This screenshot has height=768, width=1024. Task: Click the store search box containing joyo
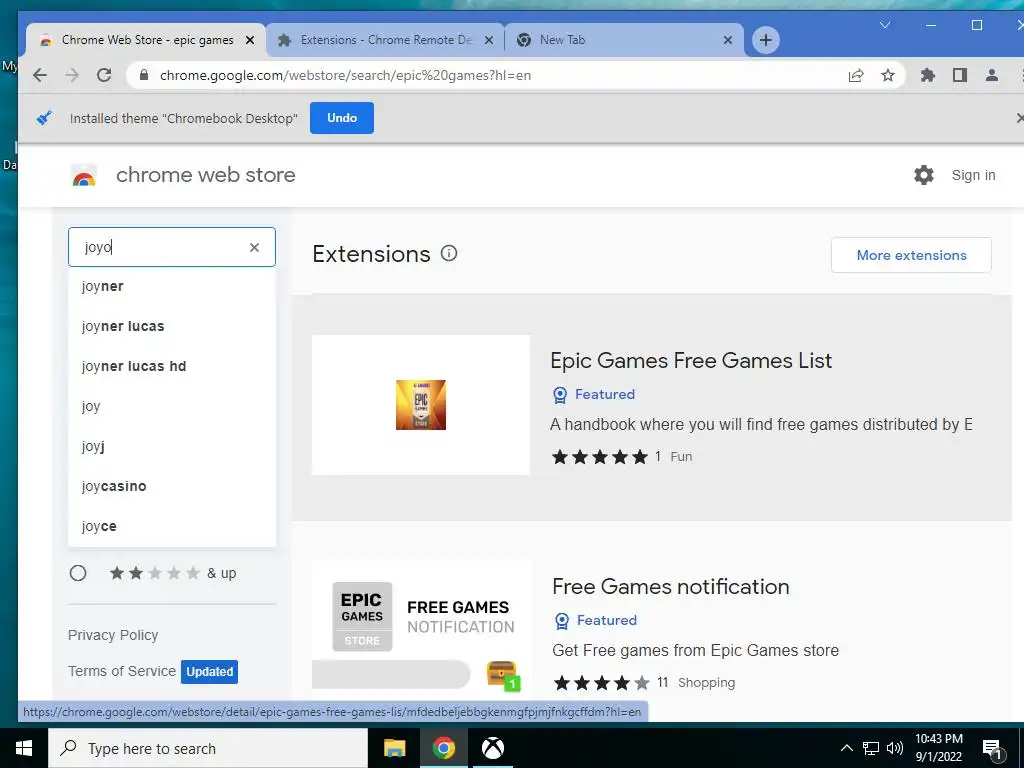tap(172, 247)
